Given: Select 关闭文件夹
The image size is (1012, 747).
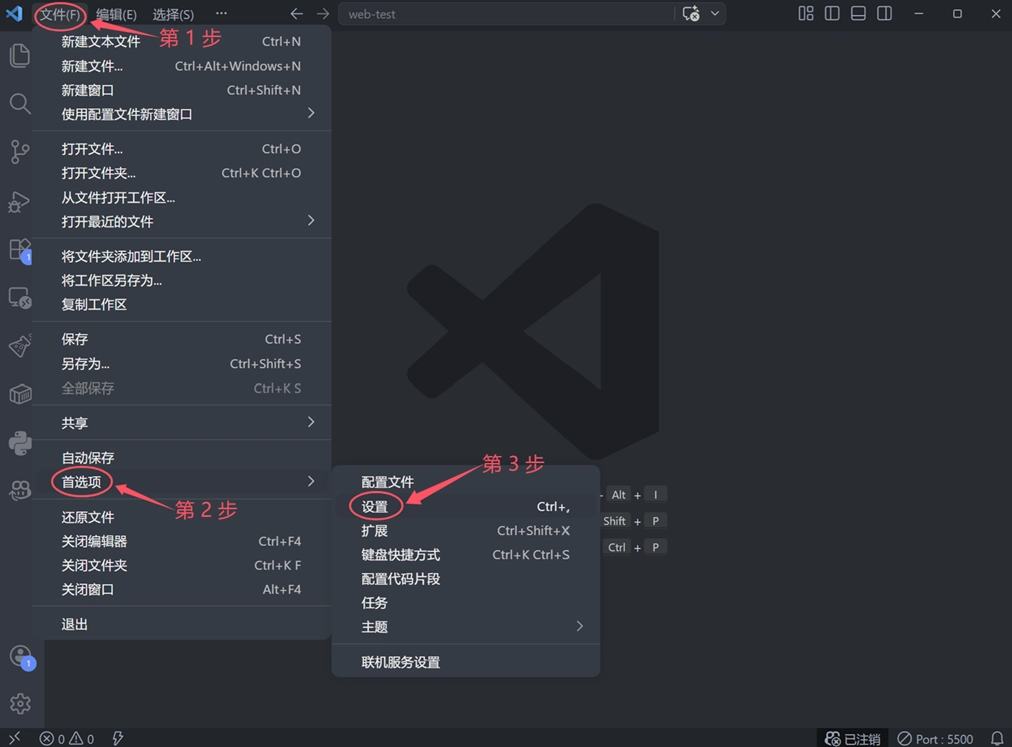Looking at the screenshot, I should (181, 566).
